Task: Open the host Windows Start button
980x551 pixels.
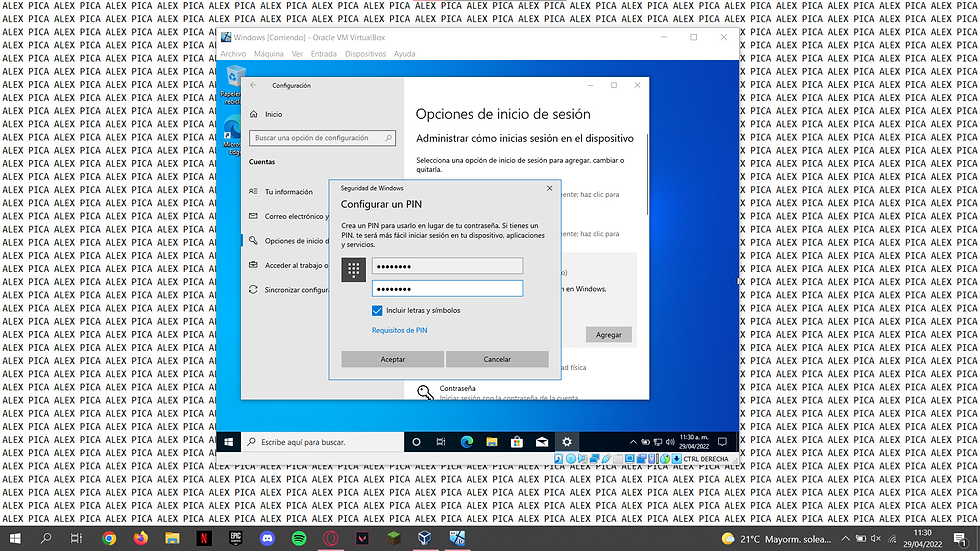Action: 15,539
